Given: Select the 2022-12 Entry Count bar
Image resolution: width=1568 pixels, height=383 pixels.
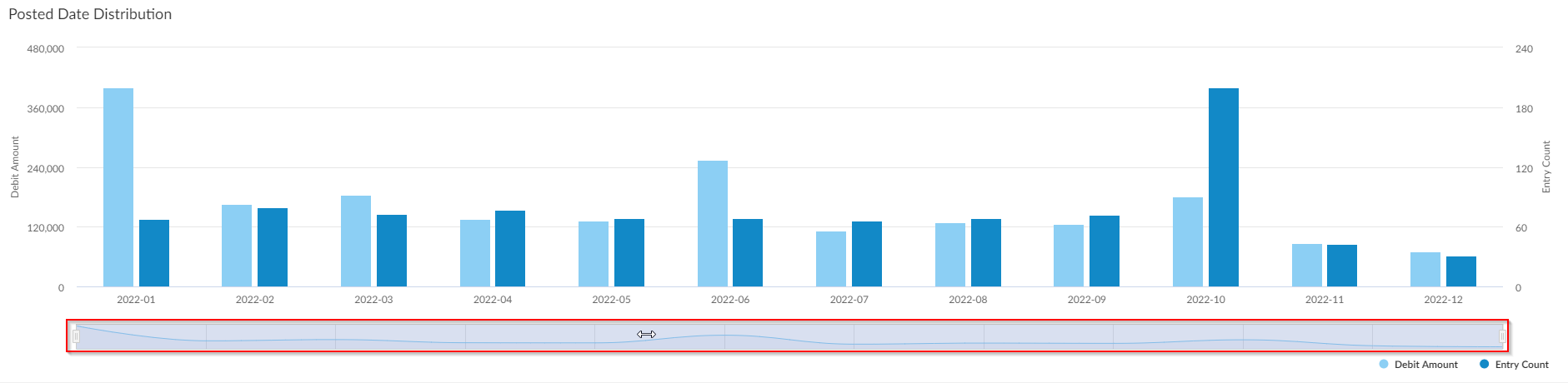Looking at the screenshot, I should pyautogui.click(x=1461, y=271).
